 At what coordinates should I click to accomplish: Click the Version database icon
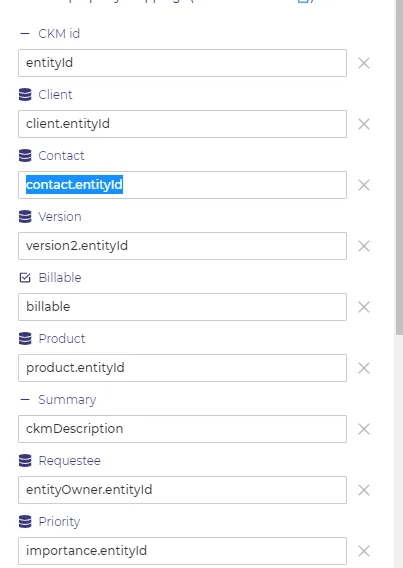(x=25, y=217)
